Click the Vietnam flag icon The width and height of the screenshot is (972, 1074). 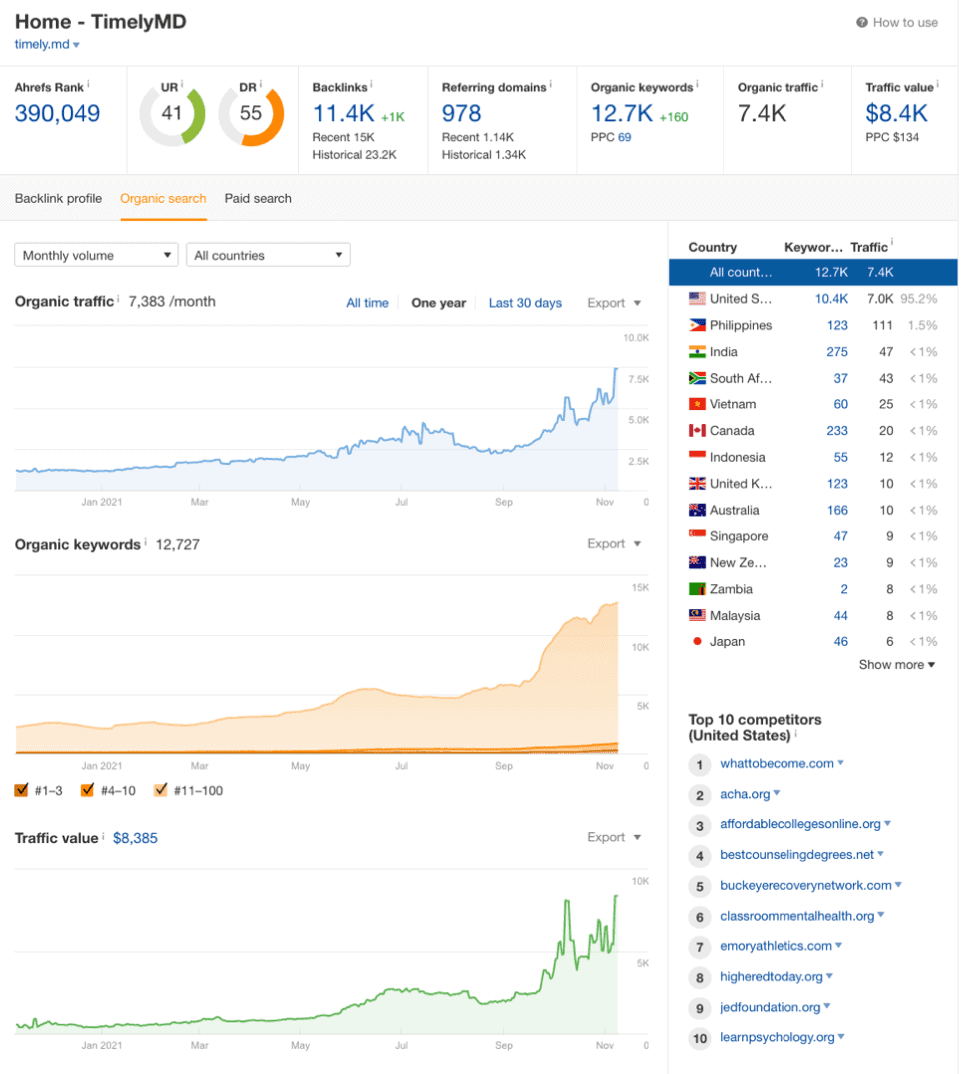697,404
